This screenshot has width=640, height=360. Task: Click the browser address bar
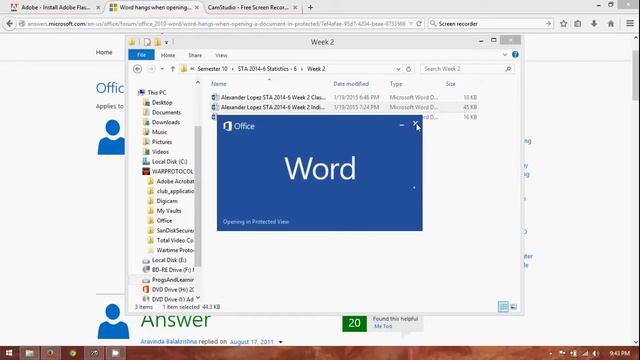pyautogui.click(x=216, y=24)
